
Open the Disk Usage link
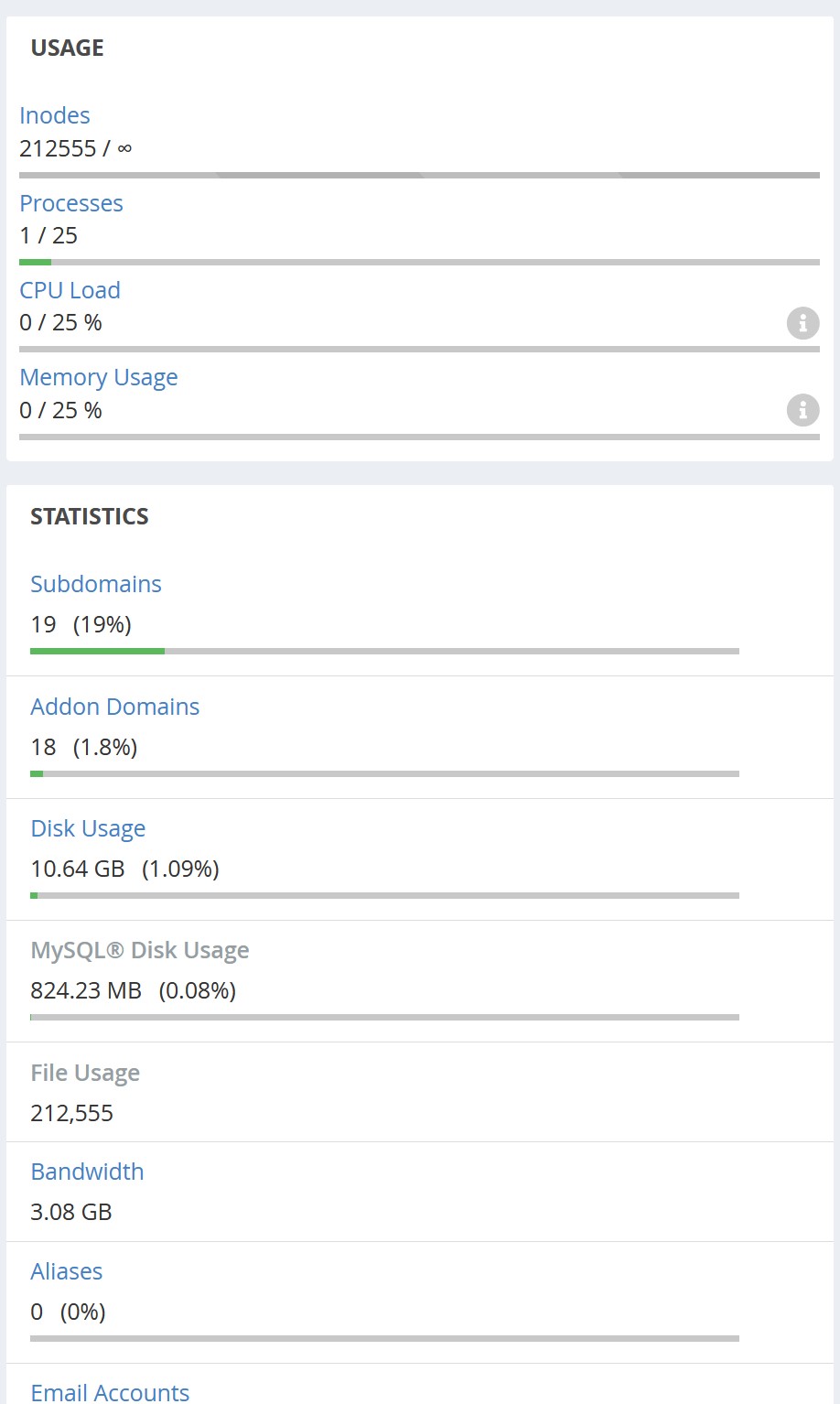(88, 828)
